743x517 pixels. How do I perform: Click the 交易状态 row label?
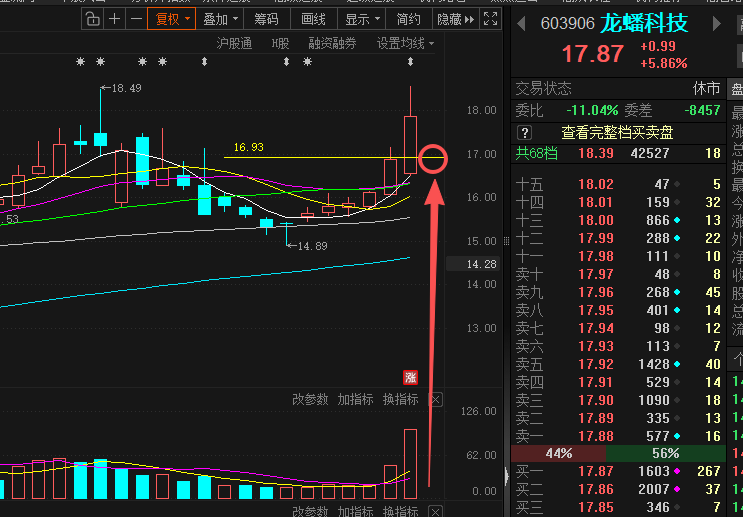544,89
